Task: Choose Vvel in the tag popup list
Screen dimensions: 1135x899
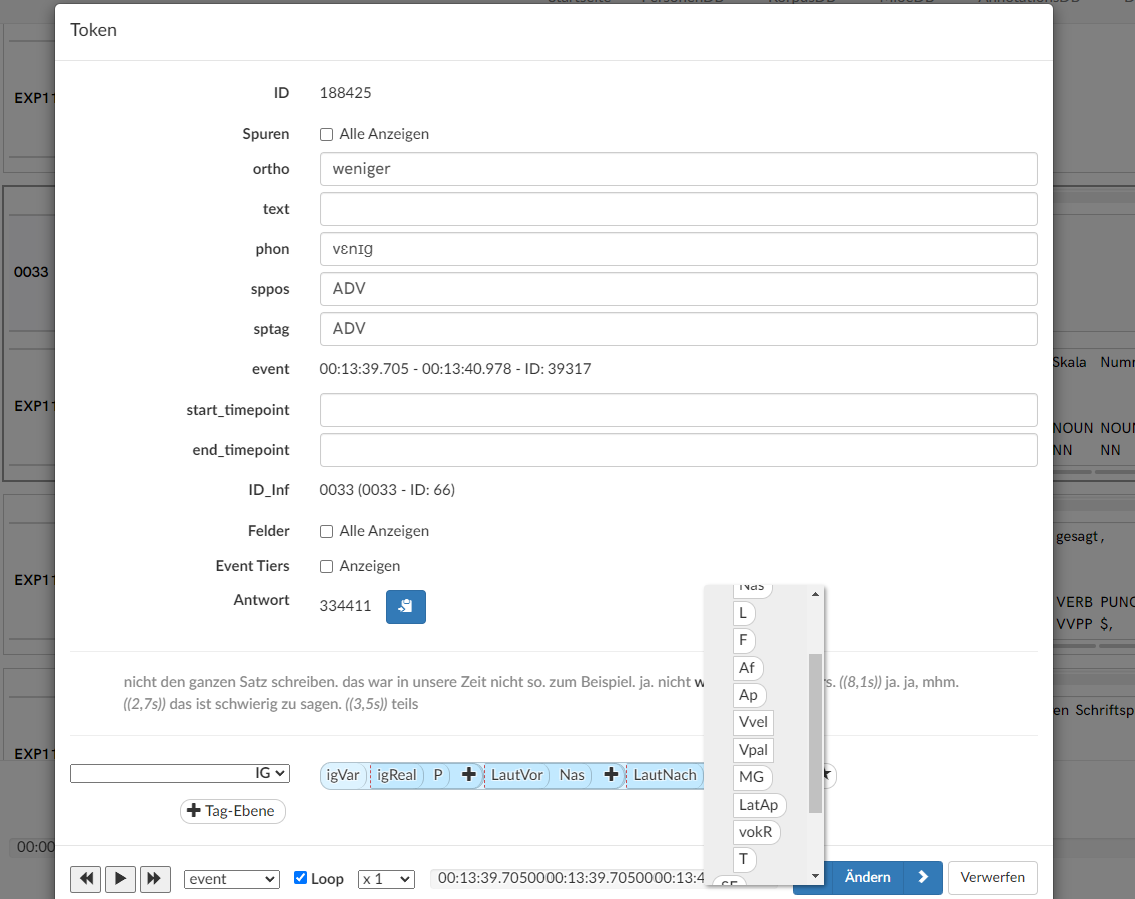Action: tap(754, 722)
